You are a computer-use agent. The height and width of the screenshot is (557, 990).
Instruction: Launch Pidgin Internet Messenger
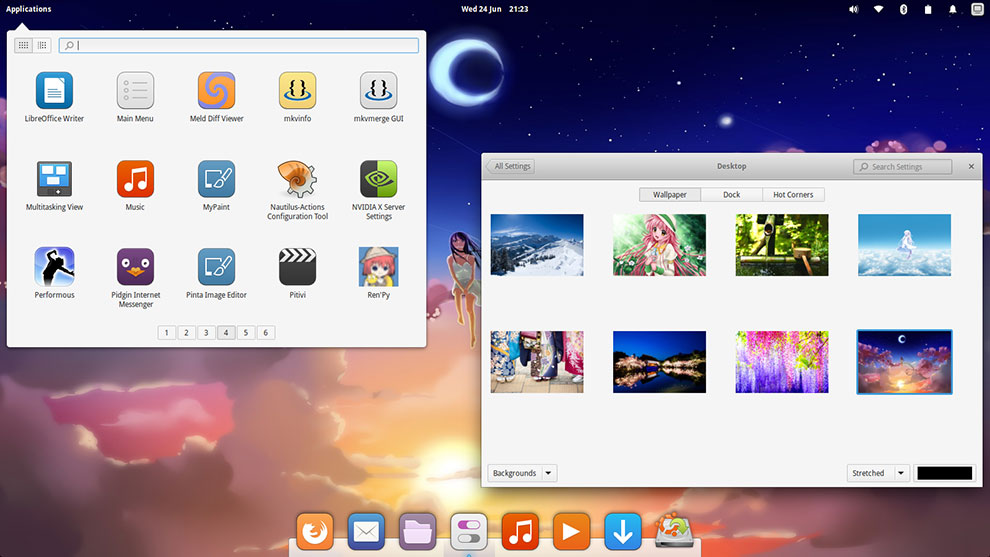coord(135,268)
